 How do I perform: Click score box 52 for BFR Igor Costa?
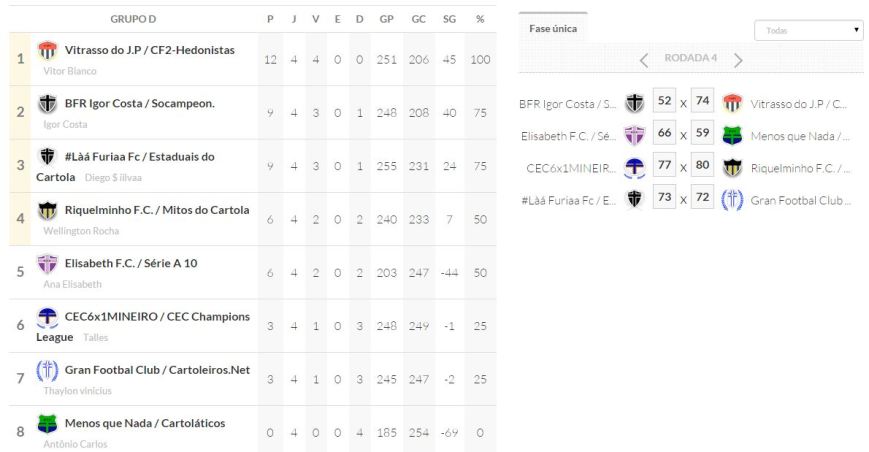point(664,102)
